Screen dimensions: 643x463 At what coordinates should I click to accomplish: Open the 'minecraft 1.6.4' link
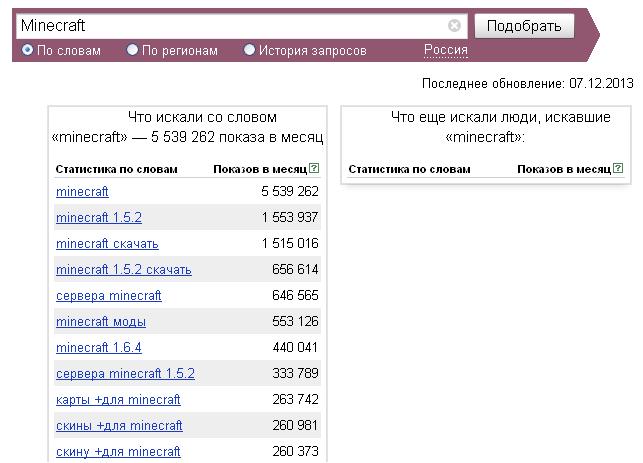point(99,347)
